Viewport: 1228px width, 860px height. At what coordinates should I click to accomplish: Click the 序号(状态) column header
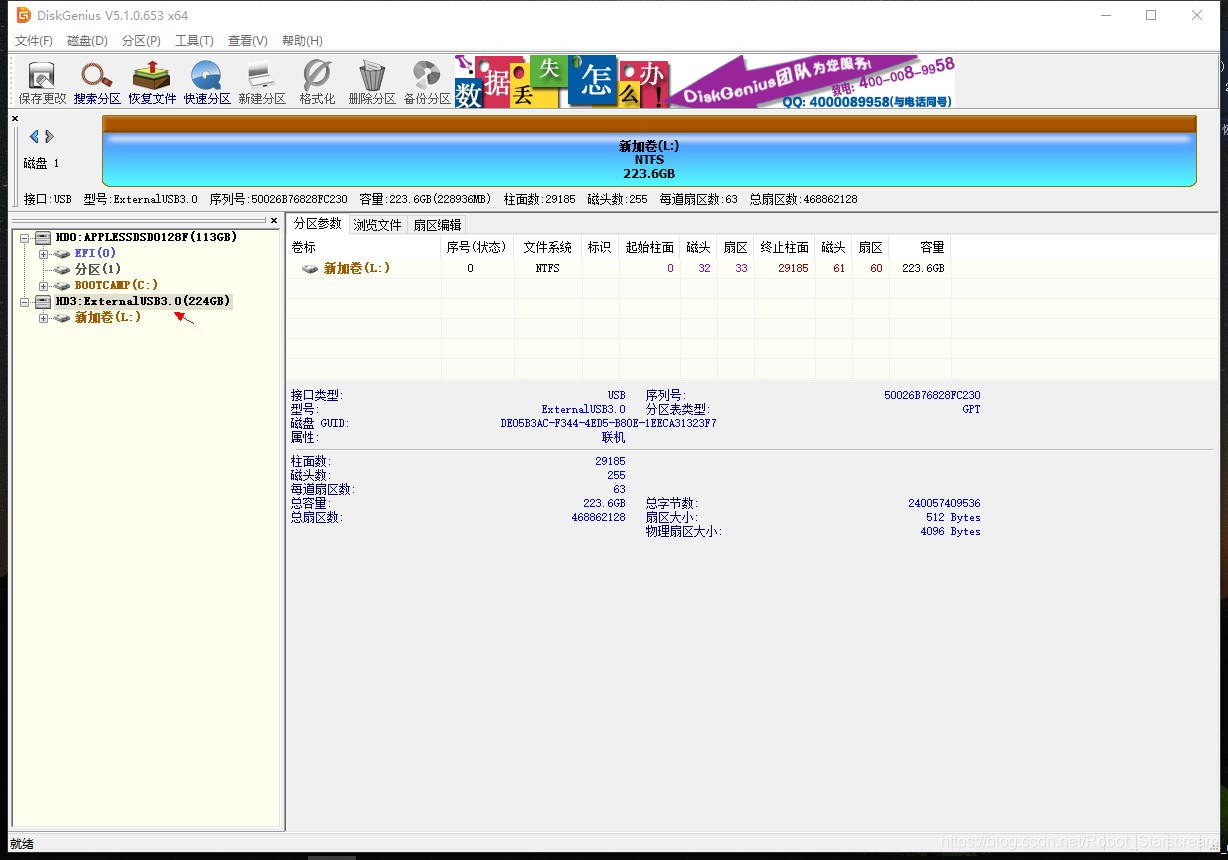[x=477, y=247]
